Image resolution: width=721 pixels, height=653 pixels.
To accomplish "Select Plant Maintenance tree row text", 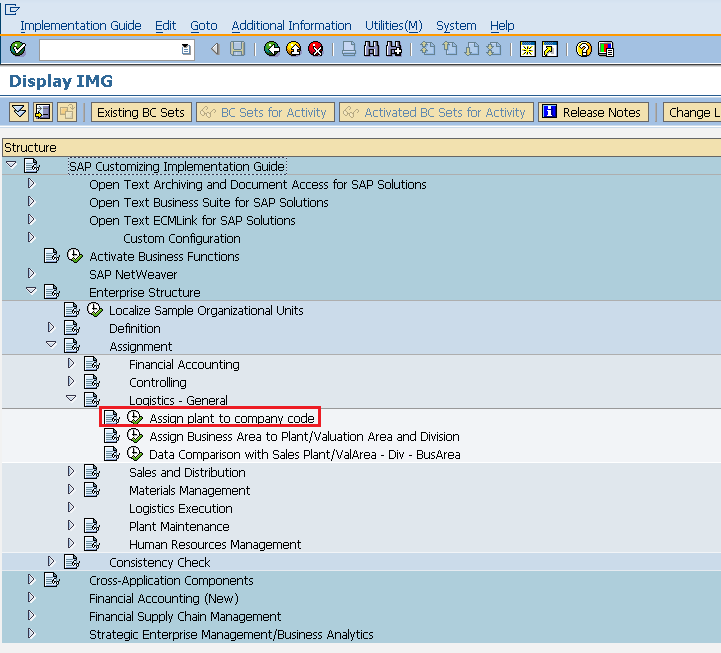I will (x=179, y=527).
